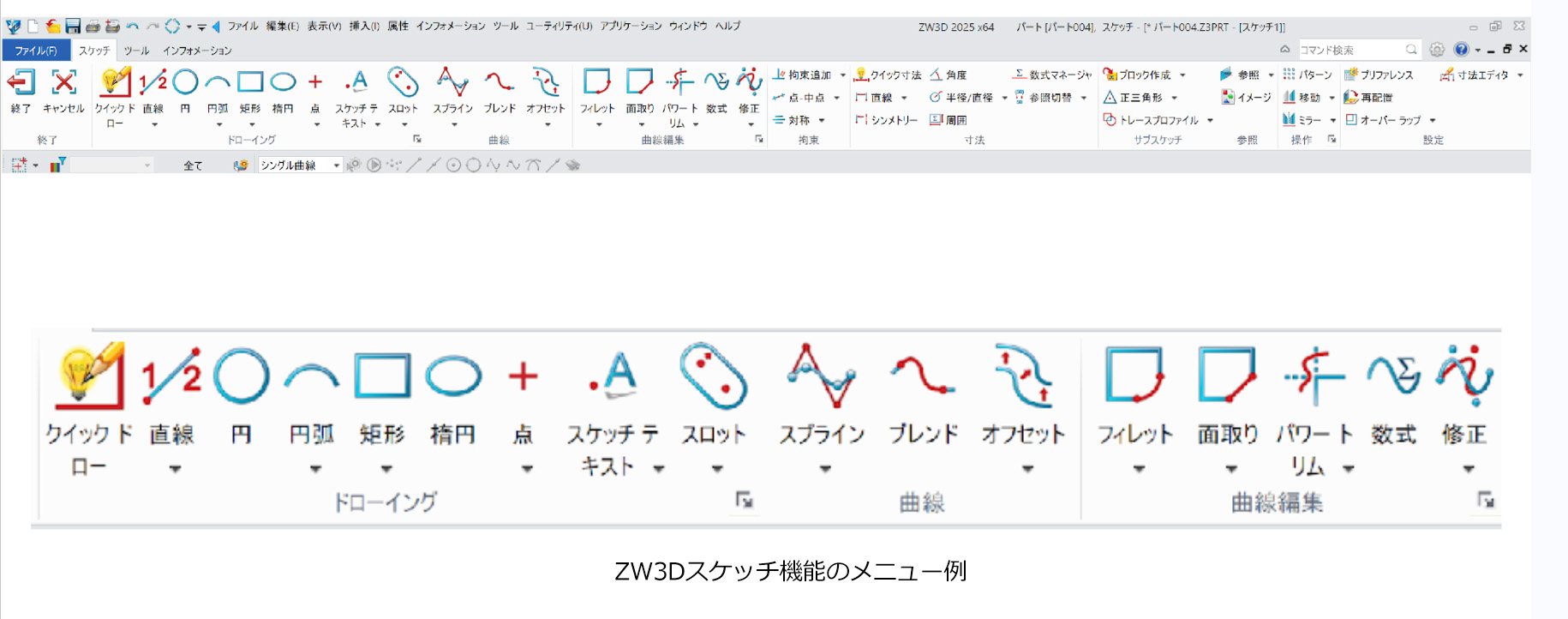
Task: Click 正三角形 subsketch button
Action: click(1133, 97)
